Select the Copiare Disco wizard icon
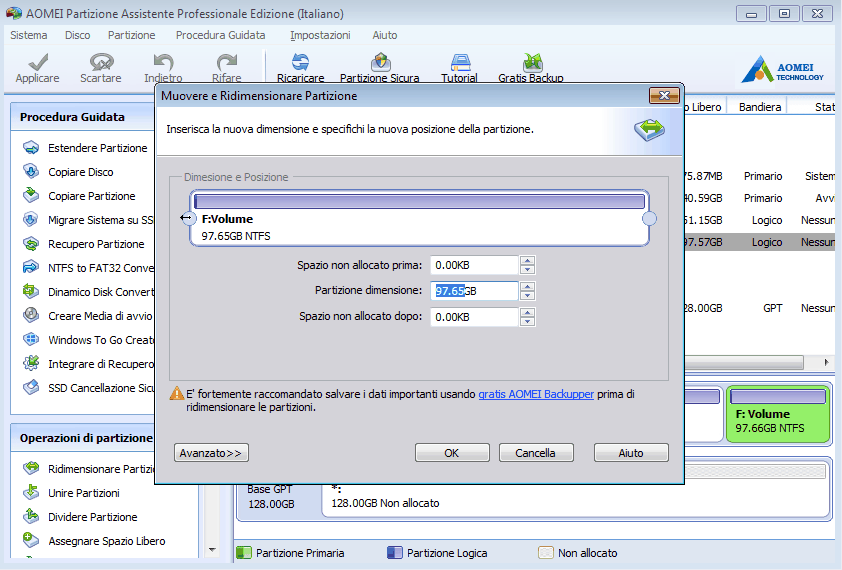Viewport: 842px width, 570px height. (31, 171)
